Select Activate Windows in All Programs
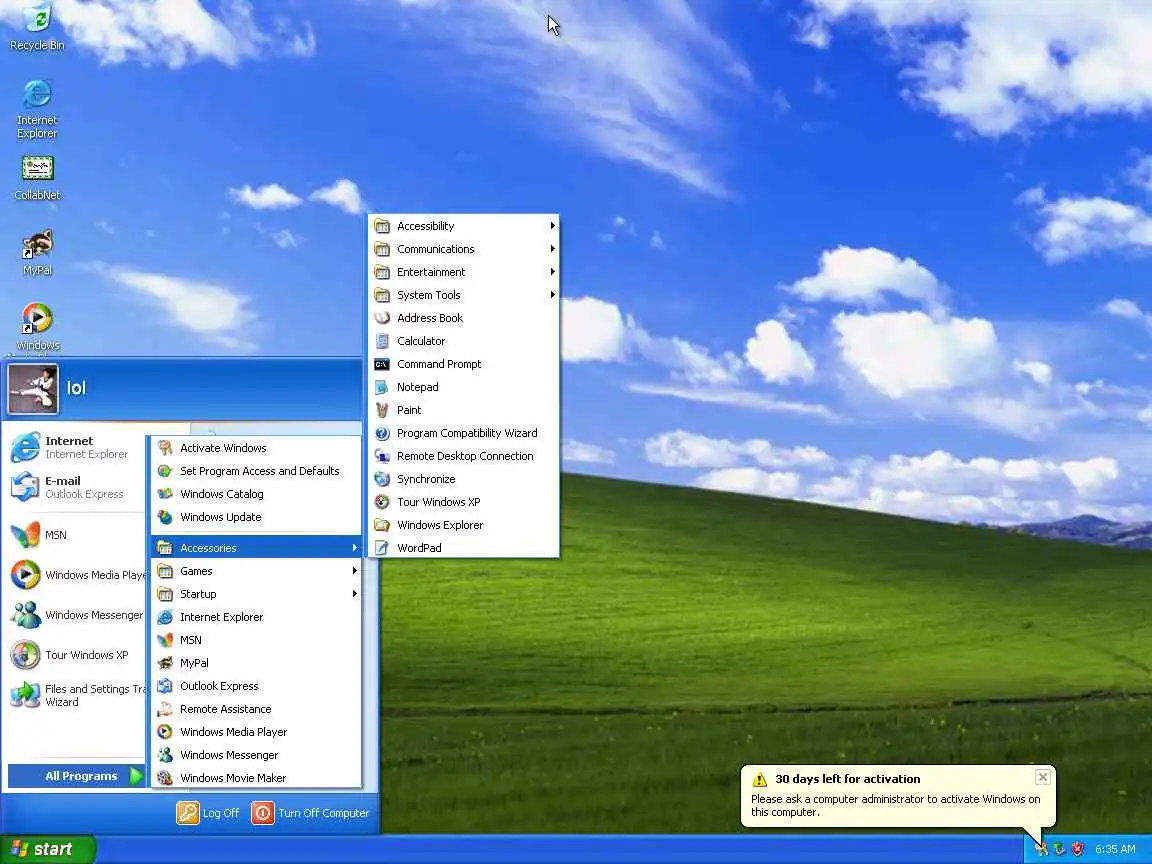The image size is (1152, 864). (256, 448)
